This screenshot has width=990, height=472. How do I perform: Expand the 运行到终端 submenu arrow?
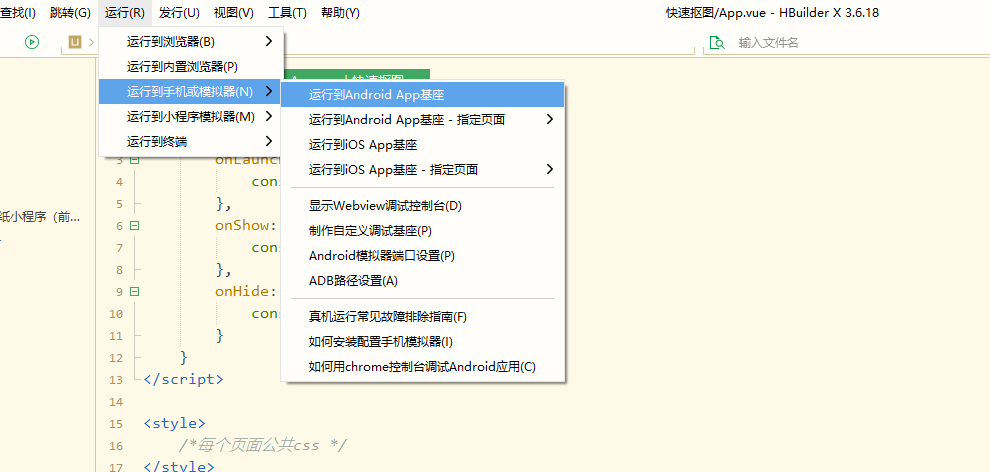(x=269, y=141)
